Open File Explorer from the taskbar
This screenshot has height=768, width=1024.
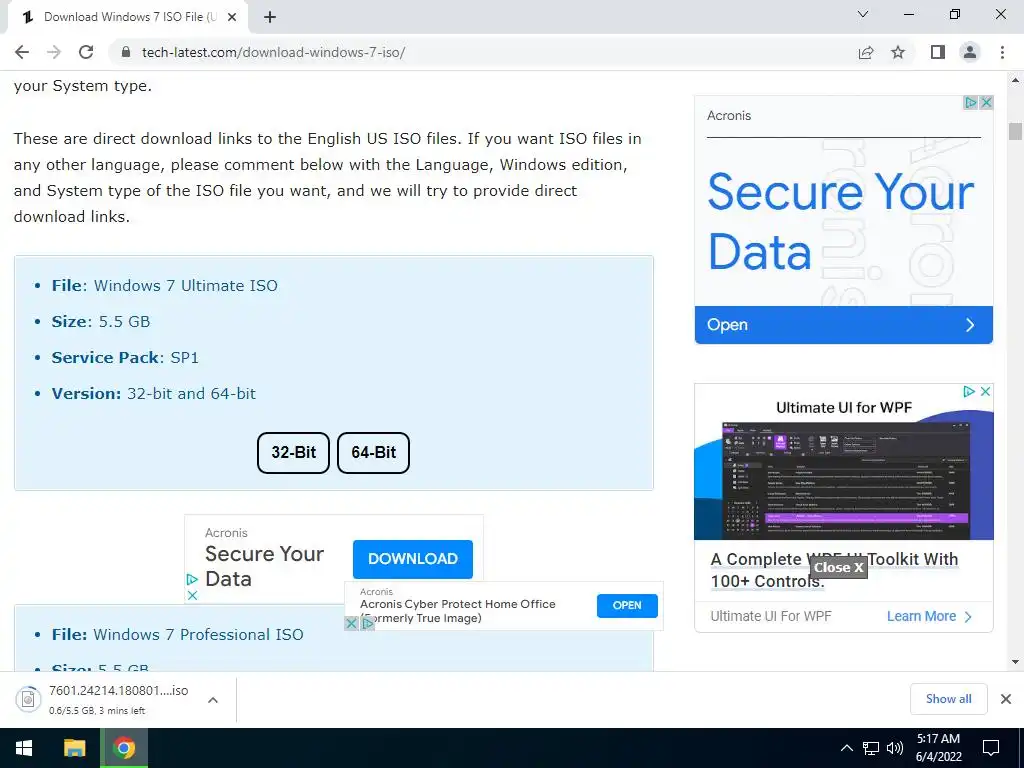coord(74,748)
